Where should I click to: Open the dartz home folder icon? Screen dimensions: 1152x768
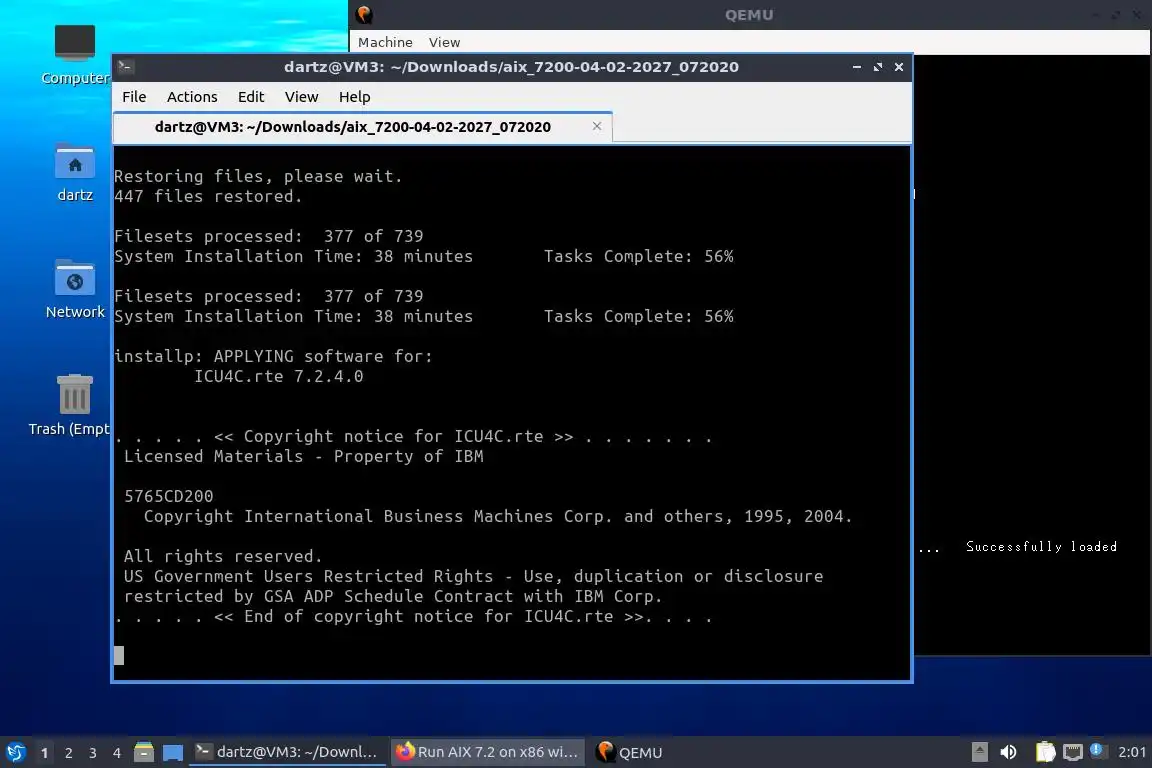(75, 173)
